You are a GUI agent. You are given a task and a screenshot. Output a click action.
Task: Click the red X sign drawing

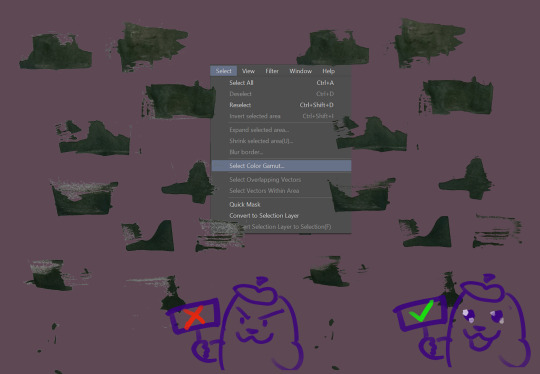(x=194, y=317)
